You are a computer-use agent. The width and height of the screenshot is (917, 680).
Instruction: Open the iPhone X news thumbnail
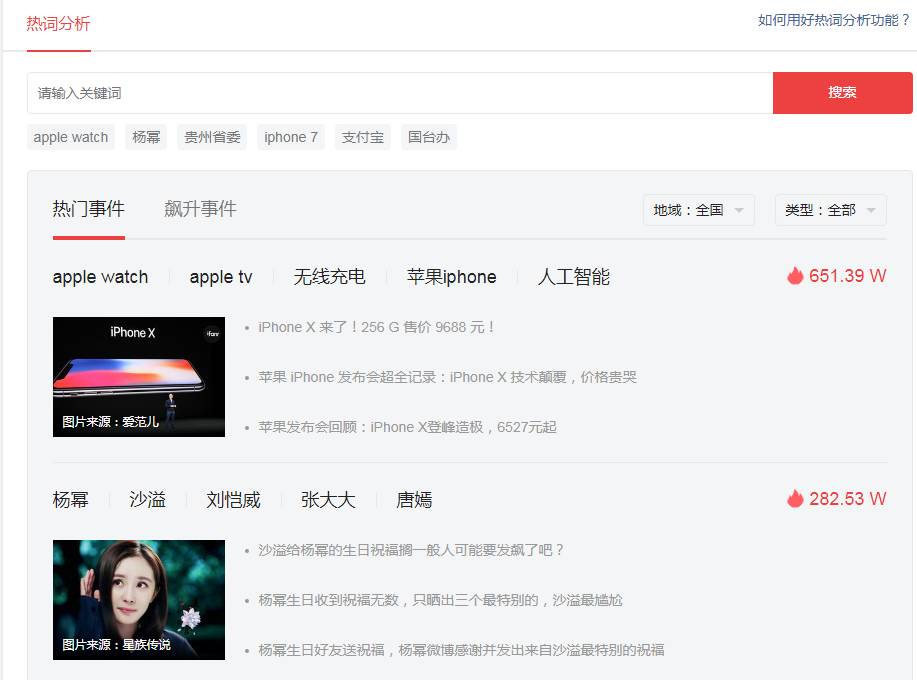coord(139,377)
